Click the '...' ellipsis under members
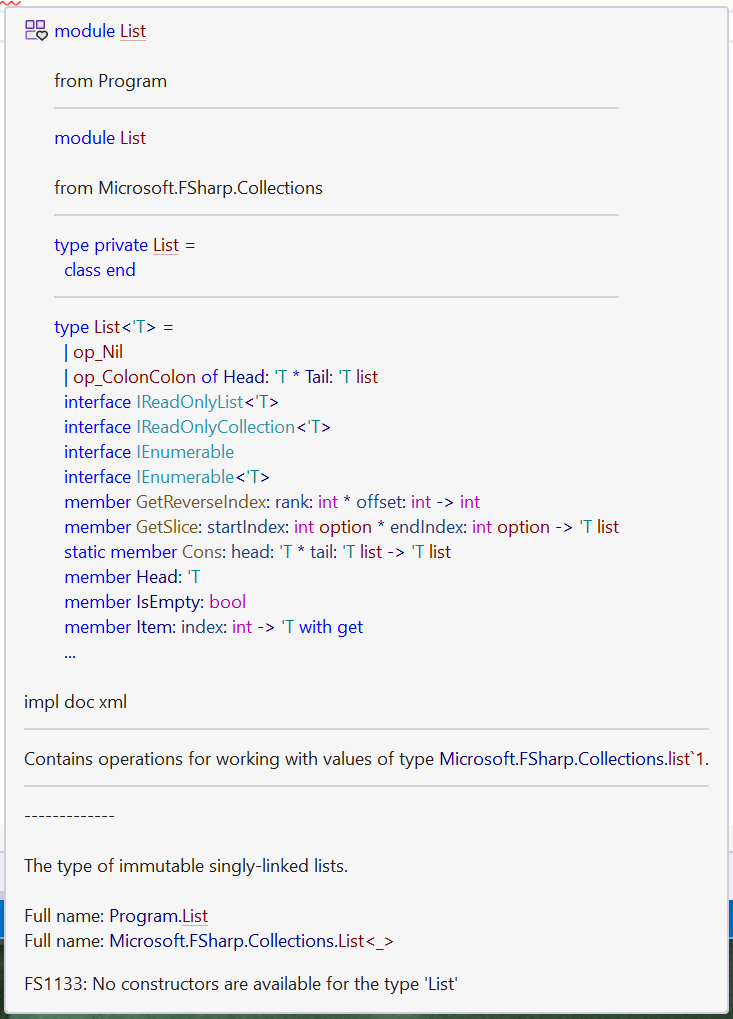The image size is (733, 1019). tap(70, 655)
